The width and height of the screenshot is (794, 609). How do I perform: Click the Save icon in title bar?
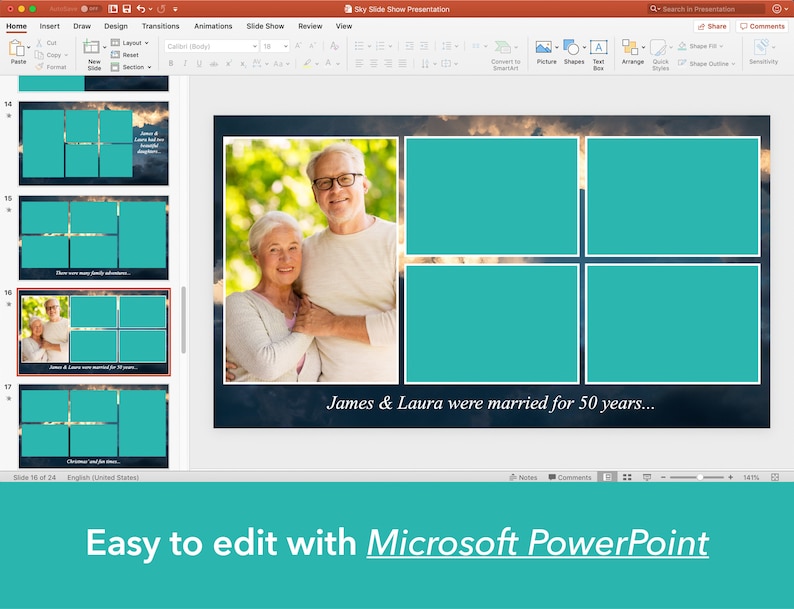click(127, 9)
